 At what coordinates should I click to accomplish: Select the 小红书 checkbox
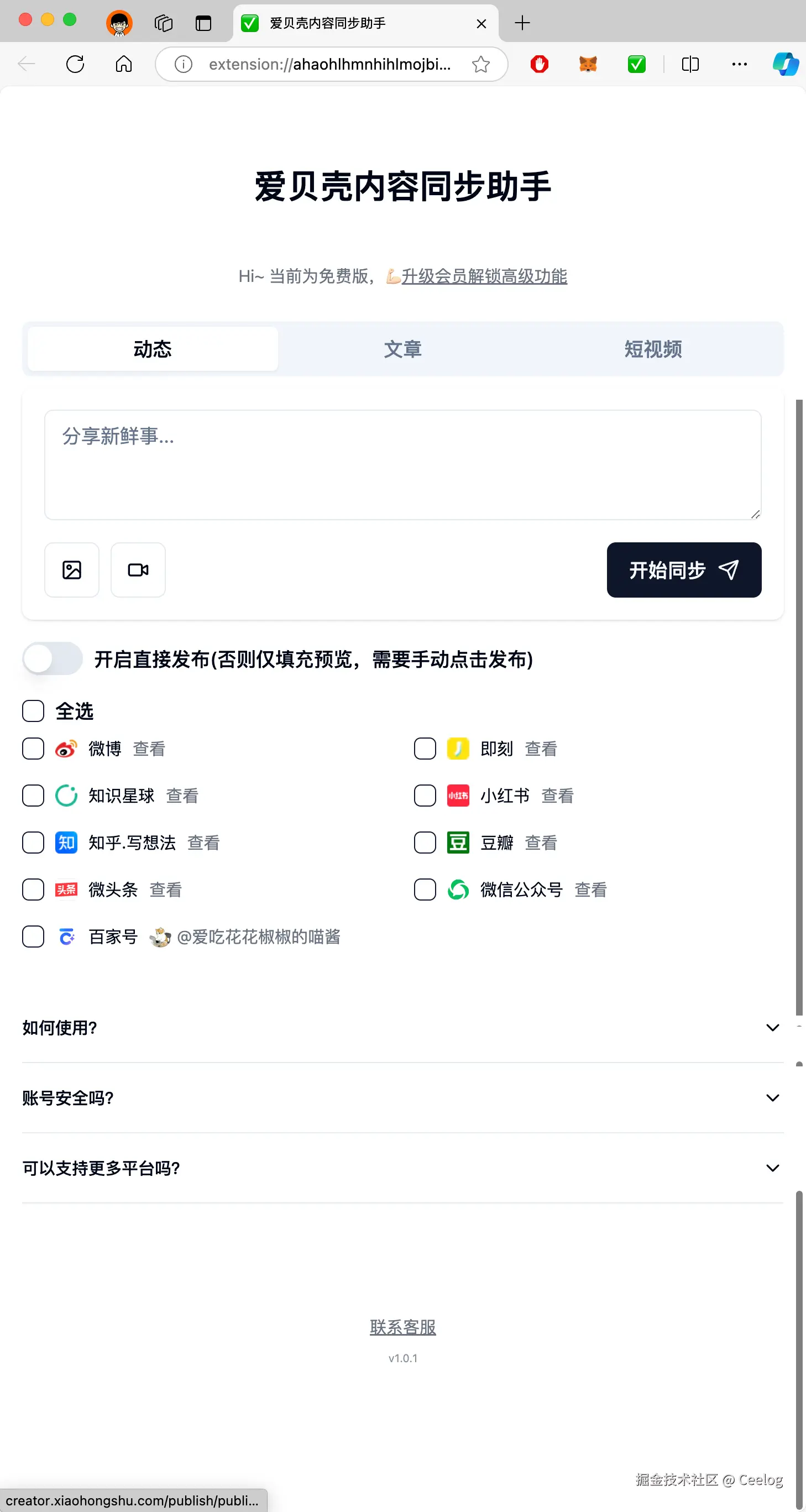click(425, 796)
